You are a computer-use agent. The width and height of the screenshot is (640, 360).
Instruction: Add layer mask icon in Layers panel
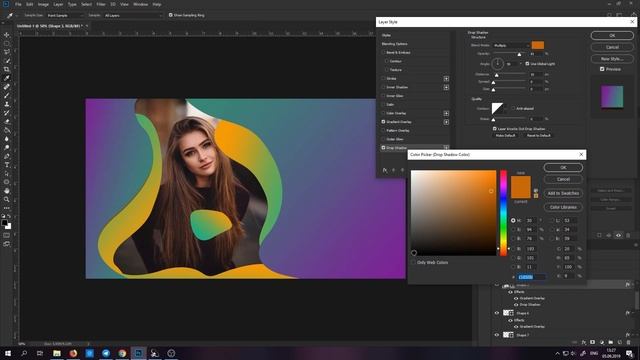point(592,342)
